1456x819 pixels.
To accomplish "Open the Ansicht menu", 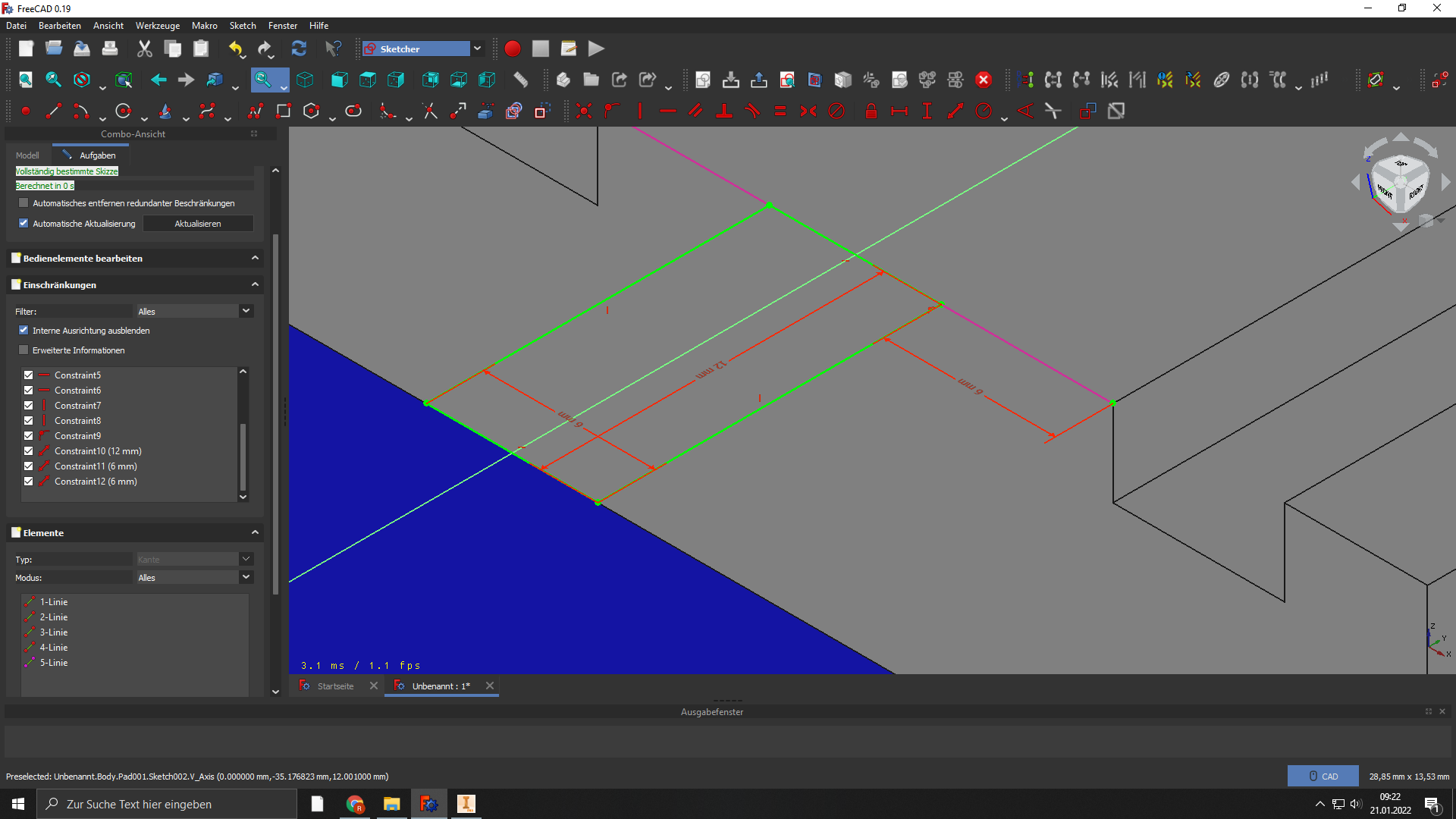I will [x=108, y=26].
